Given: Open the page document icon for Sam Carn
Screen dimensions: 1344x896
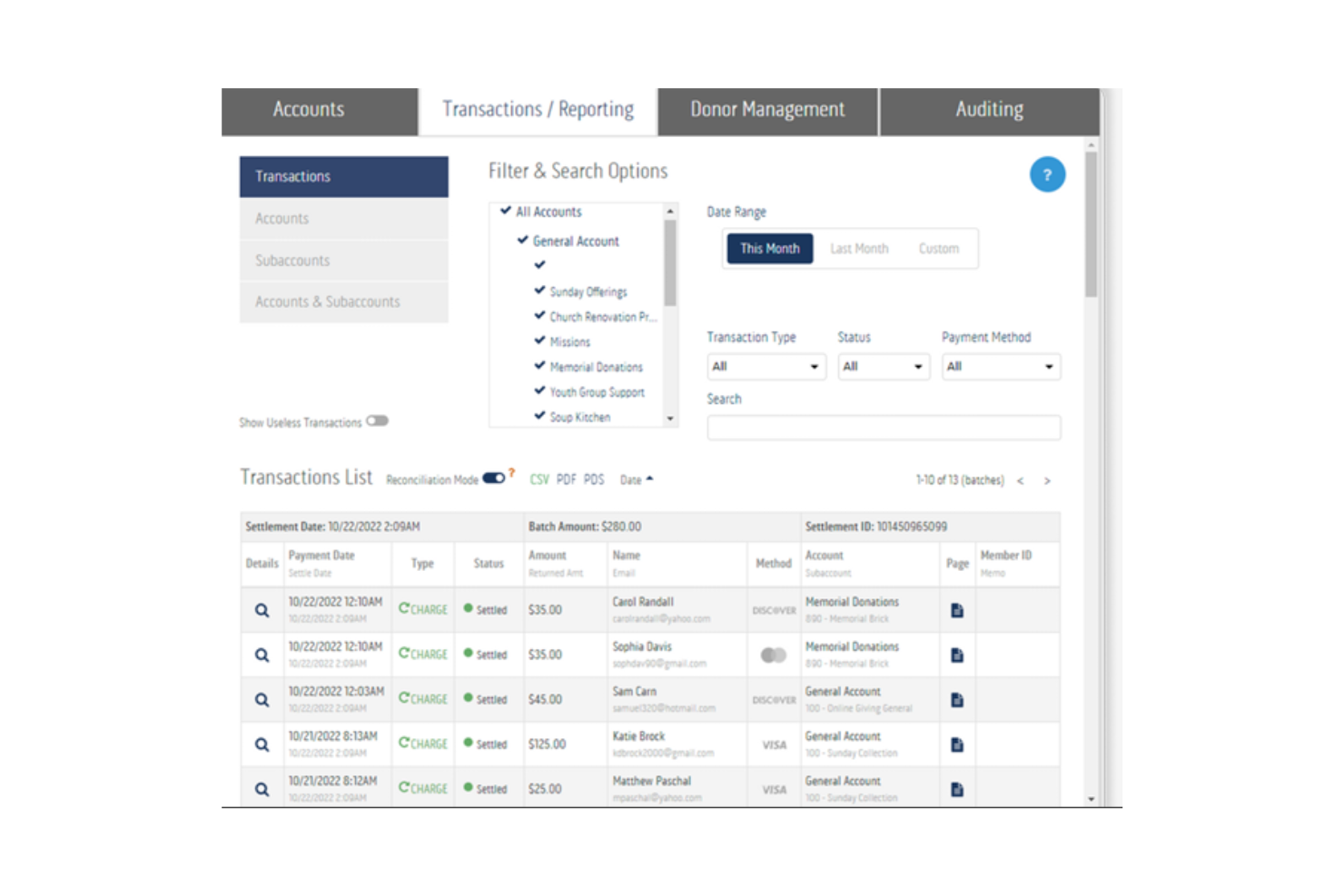Looking at the screenshot, I should point(956,699).
